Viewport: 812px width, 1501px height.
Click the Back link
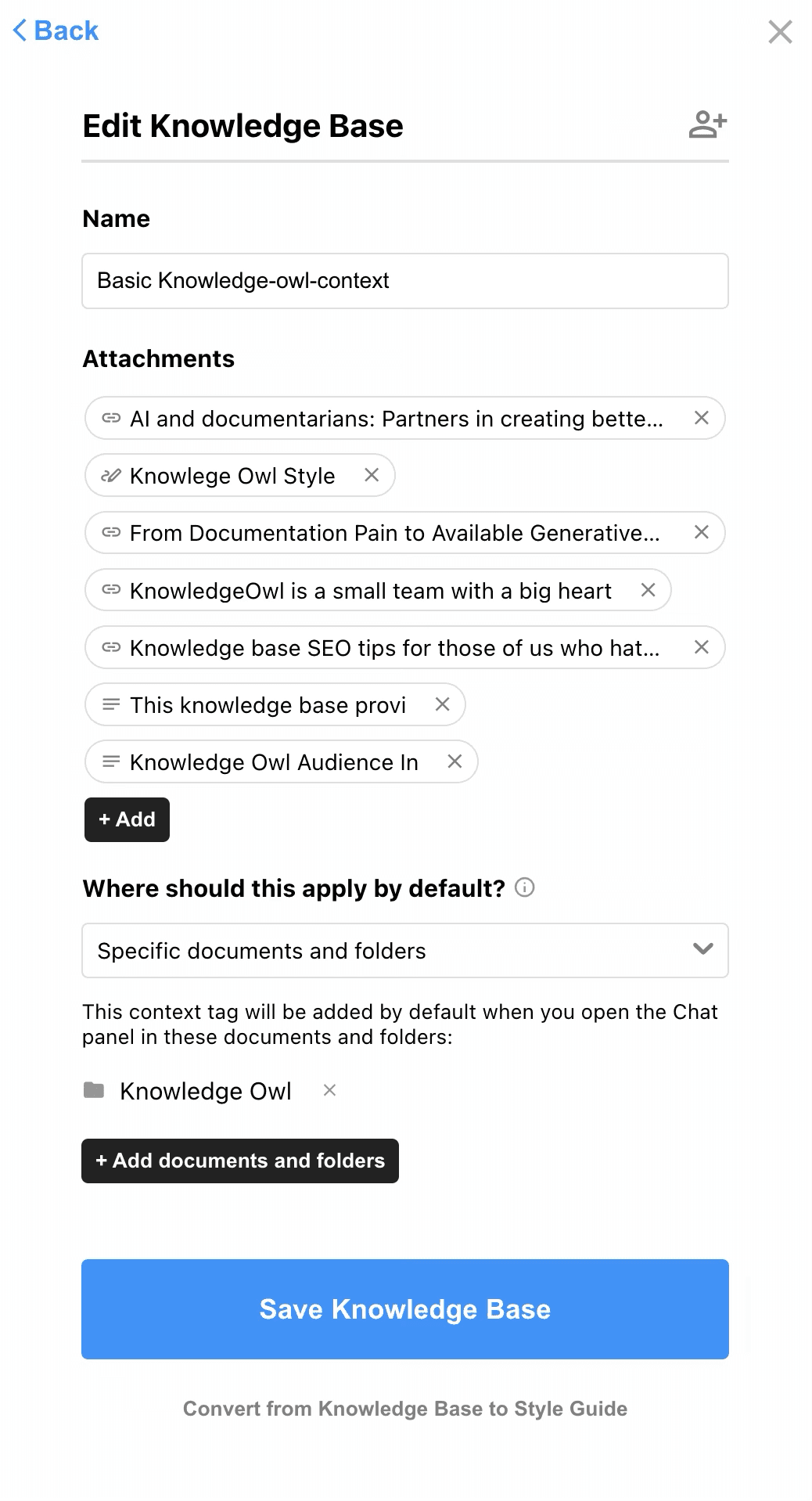pyautogui.click(x=54, y=31)
